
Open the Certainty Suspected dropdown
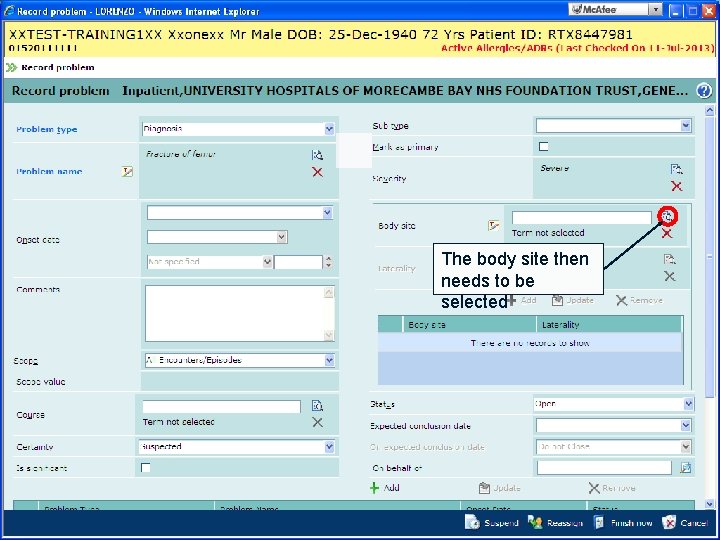pyautogui.click(x=329, y=446)
